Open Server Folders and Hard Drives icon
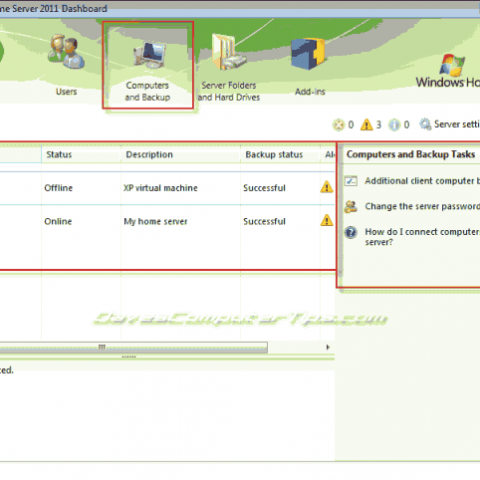 [x=229, y=52]
